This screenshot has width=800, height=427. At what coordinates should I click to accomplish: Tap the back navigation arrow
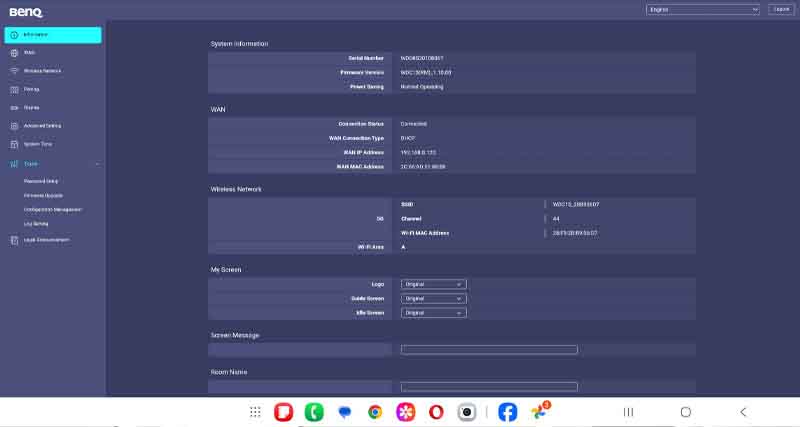coord(743,412)
